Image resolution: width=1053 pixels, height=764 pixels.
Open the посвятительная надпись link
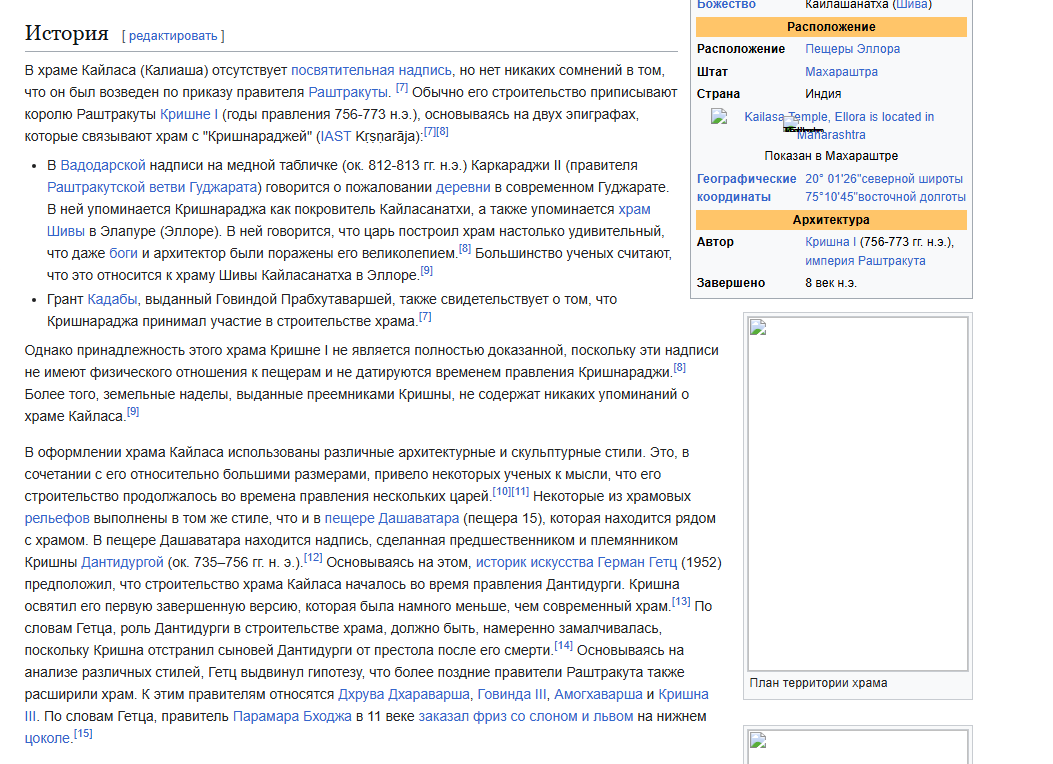point(371,70)
